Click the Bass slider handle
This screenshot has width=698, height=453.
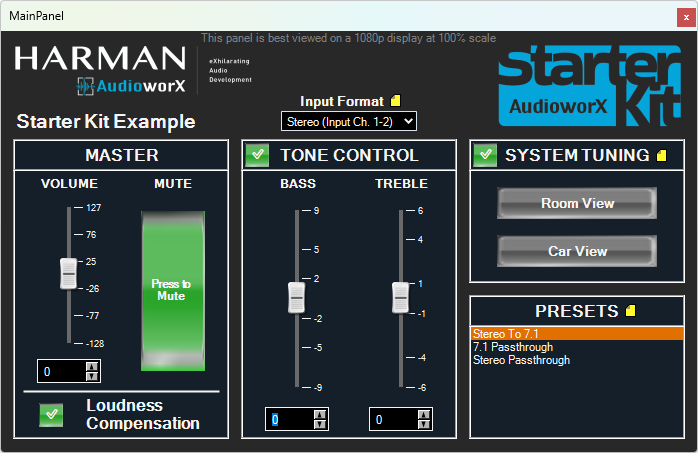(296, 297)
